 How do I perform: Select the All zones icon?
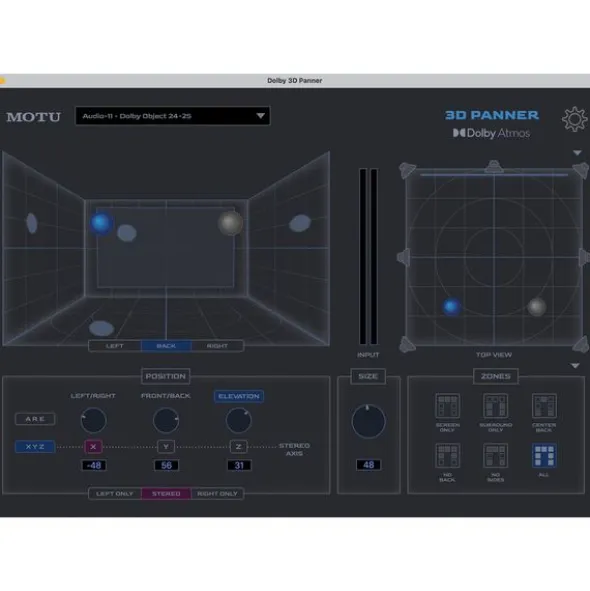click(544, 455)
